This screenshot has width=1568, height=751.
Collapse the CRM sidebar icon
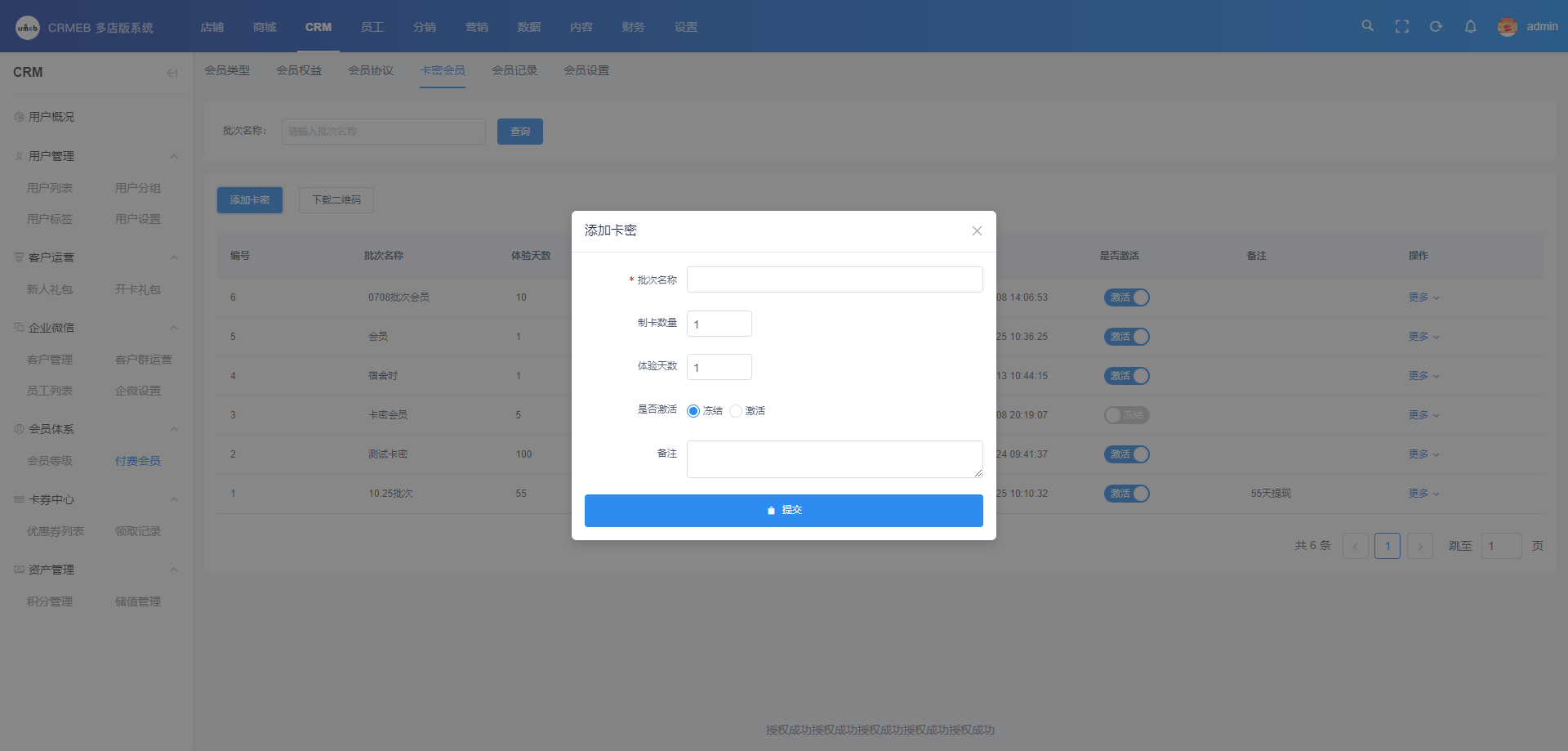click(x=171, y=73)
